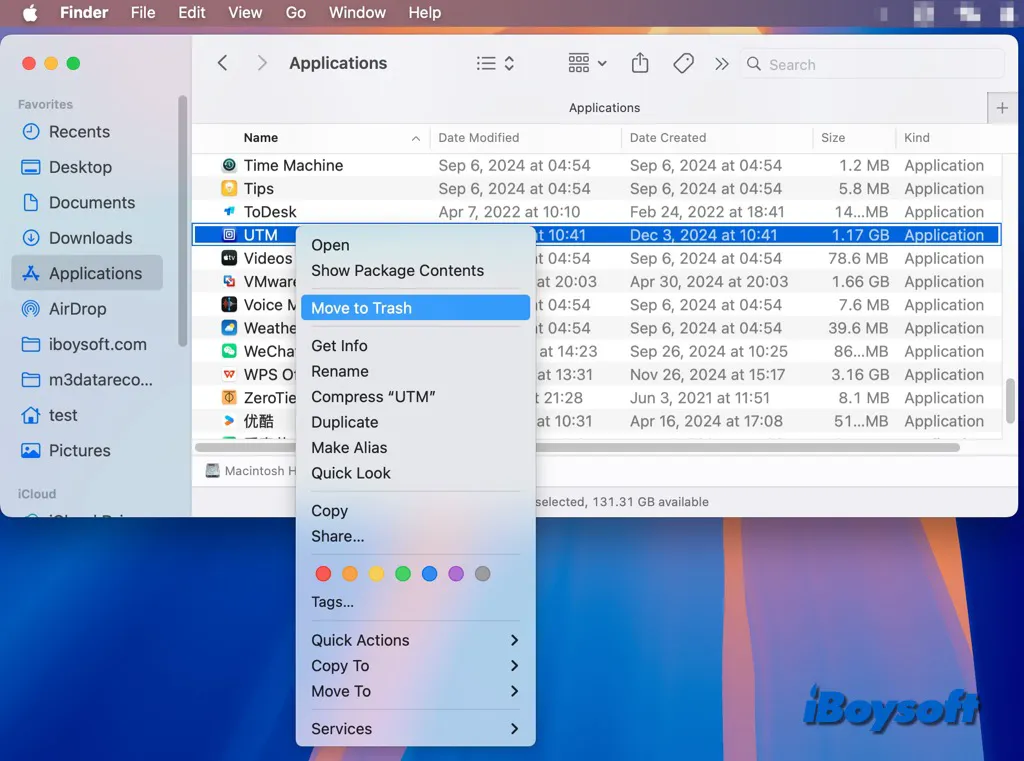
Task: Expand the Copy To submenu
Action: tap(415, 666)
